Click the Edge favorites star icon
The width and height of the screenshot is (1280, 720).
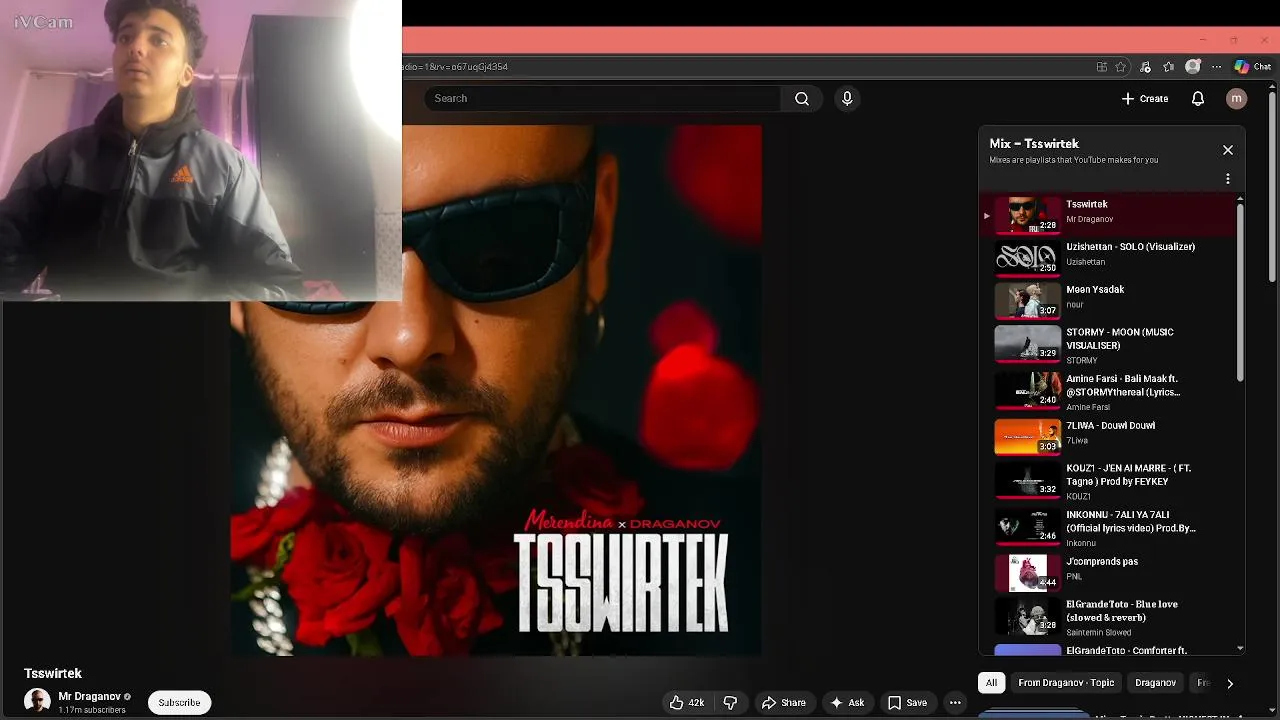[1121, 67]
